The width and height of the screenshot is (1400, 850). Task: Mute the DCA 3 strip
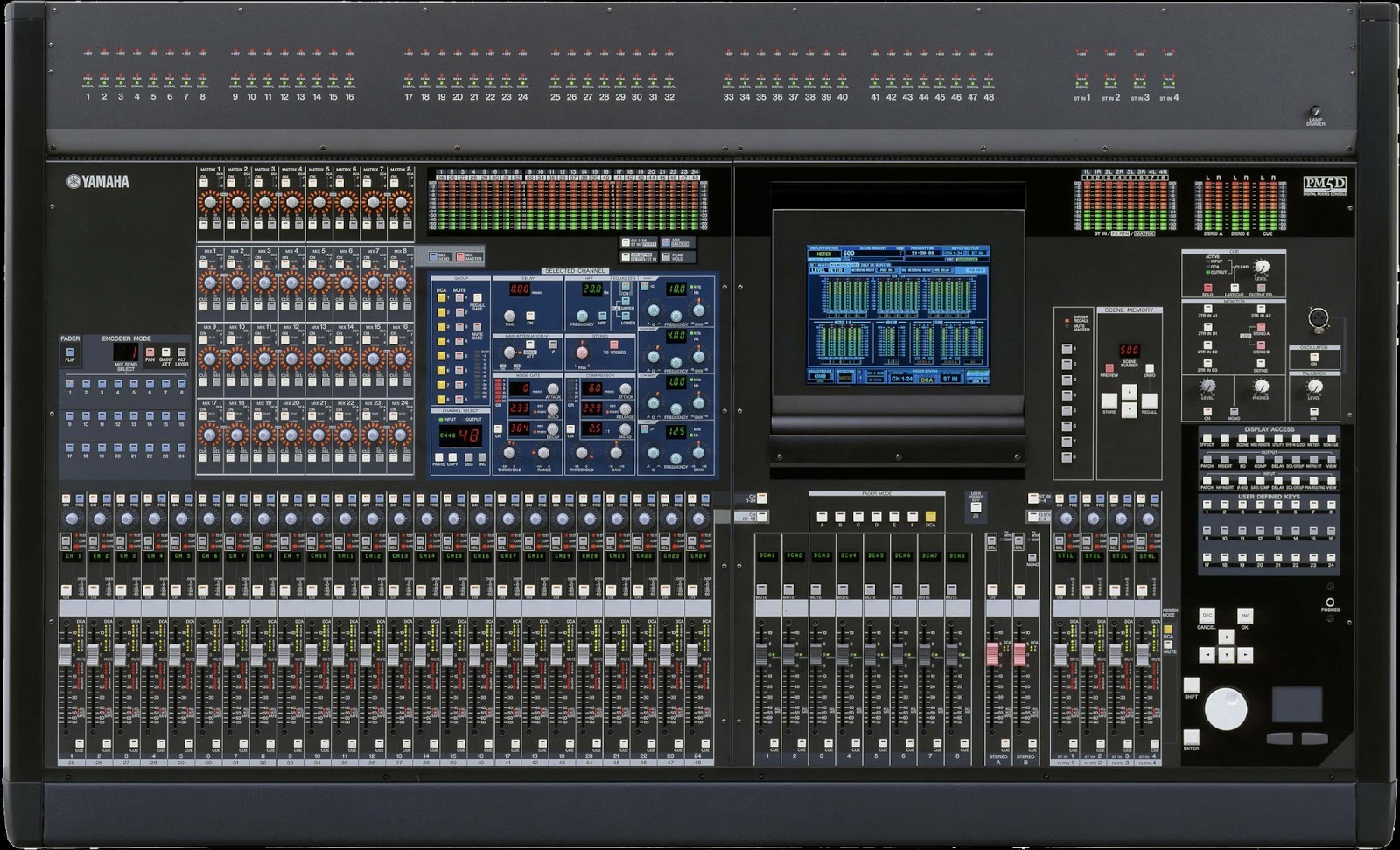816,589
